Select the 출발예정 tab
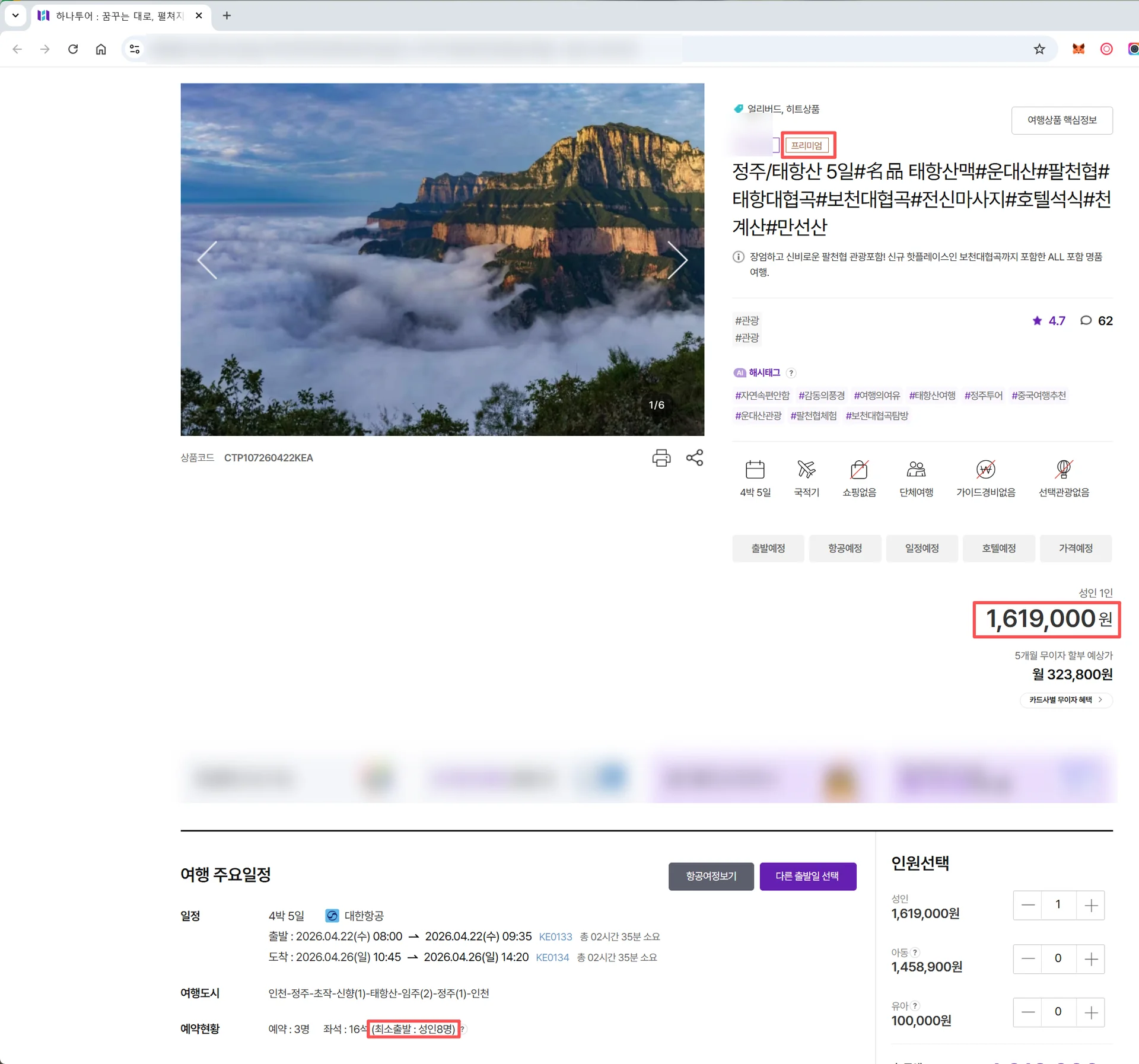1139x1064 pixels. [768, 548]
